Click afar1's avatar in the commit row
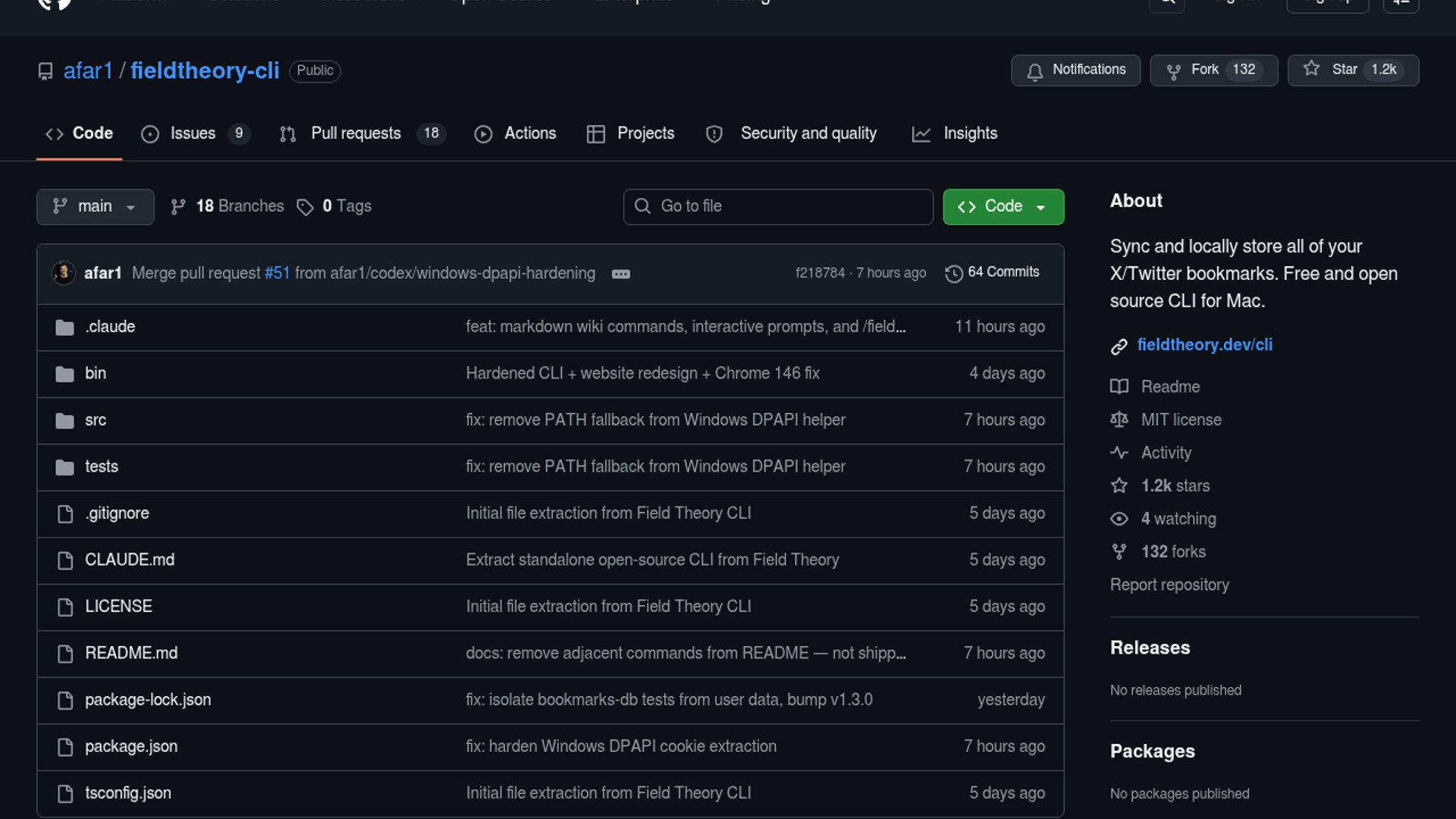The image size is (1456, 819). click(64, 272)
